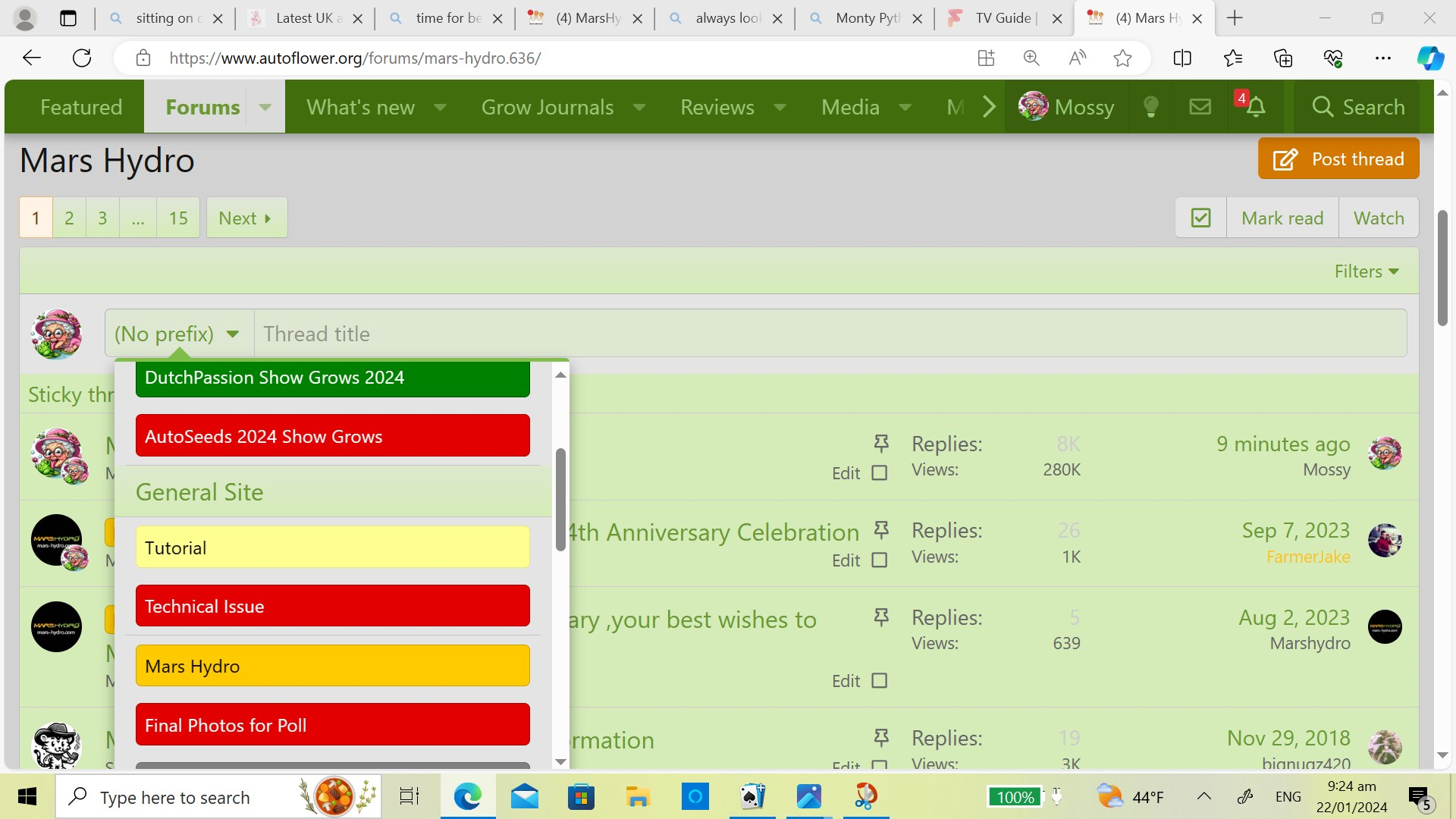Choose Final Photos for Poll prefix
The height and width of the screenshot is (819, 1456).
coord(333,725)
